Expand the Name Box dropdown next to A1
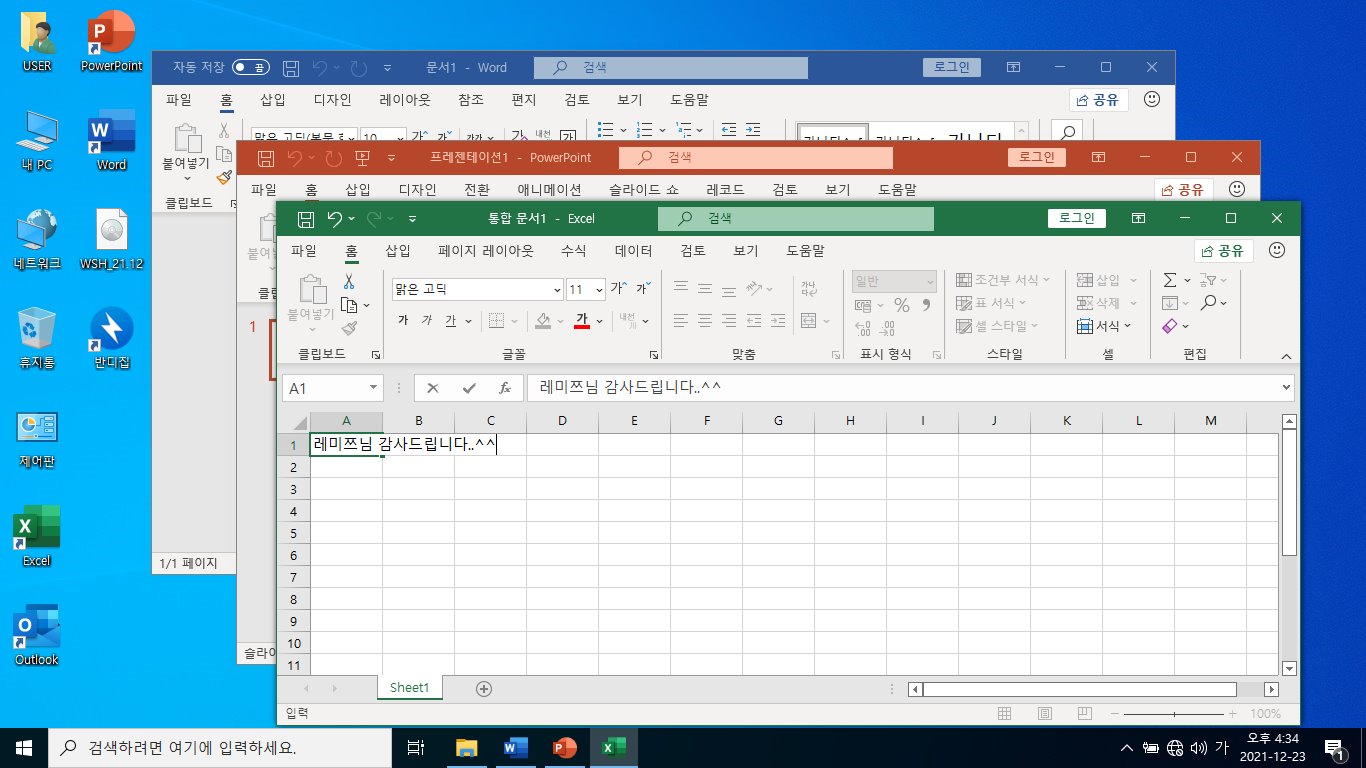Image resolution: width=1366 pixels, height=768 pixels. [374, 388]
